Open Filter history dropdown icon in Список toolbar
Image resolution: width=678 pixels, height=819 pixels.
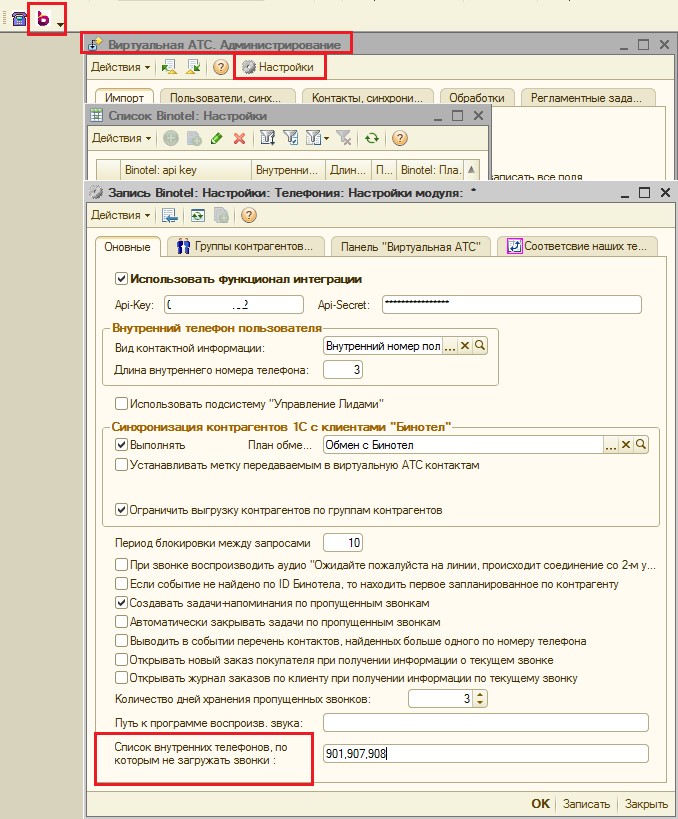click(x=318, y=138)
